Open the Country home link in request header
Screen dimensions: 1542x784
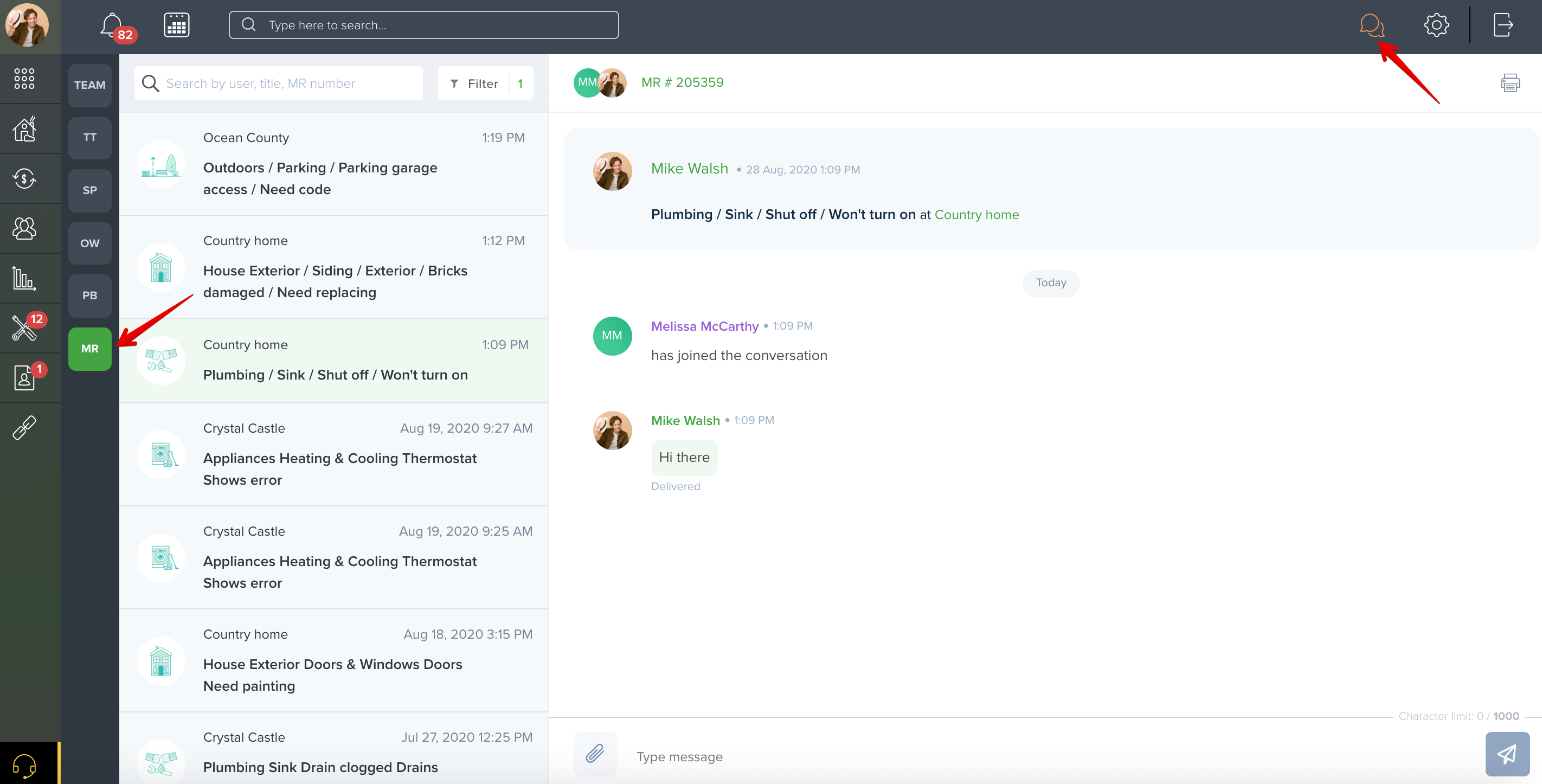976,214
